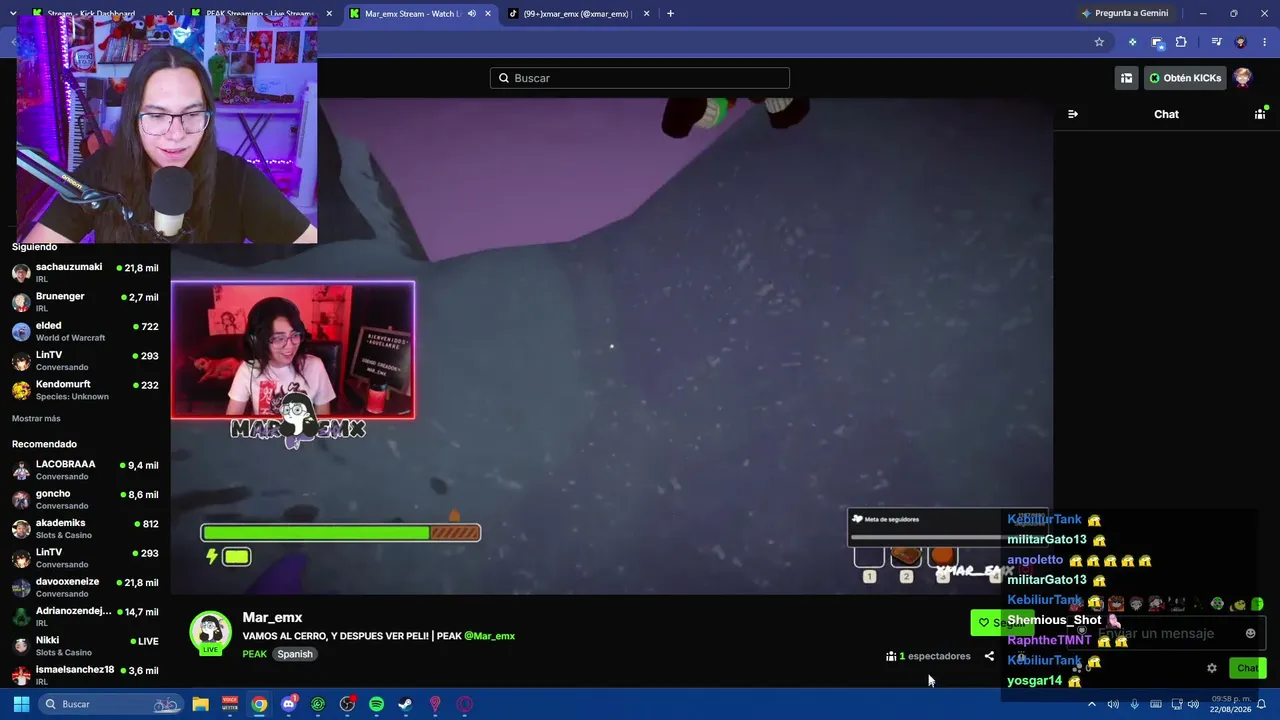
Task: Switch to the PEAK Streaming tab
Action: [261, 14]
